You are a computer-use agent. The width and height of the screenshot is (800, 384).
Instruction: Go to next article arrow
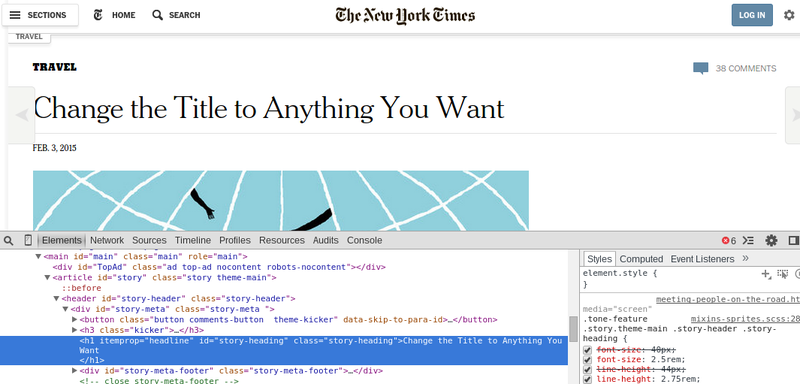click(x=792, y=115)
